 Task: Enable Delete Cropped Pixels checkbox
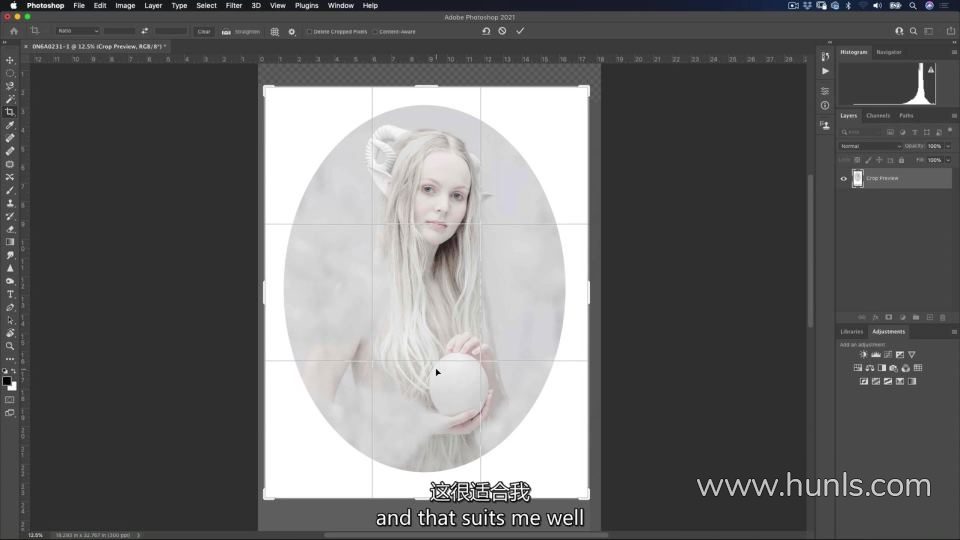(x=309, y=31)
